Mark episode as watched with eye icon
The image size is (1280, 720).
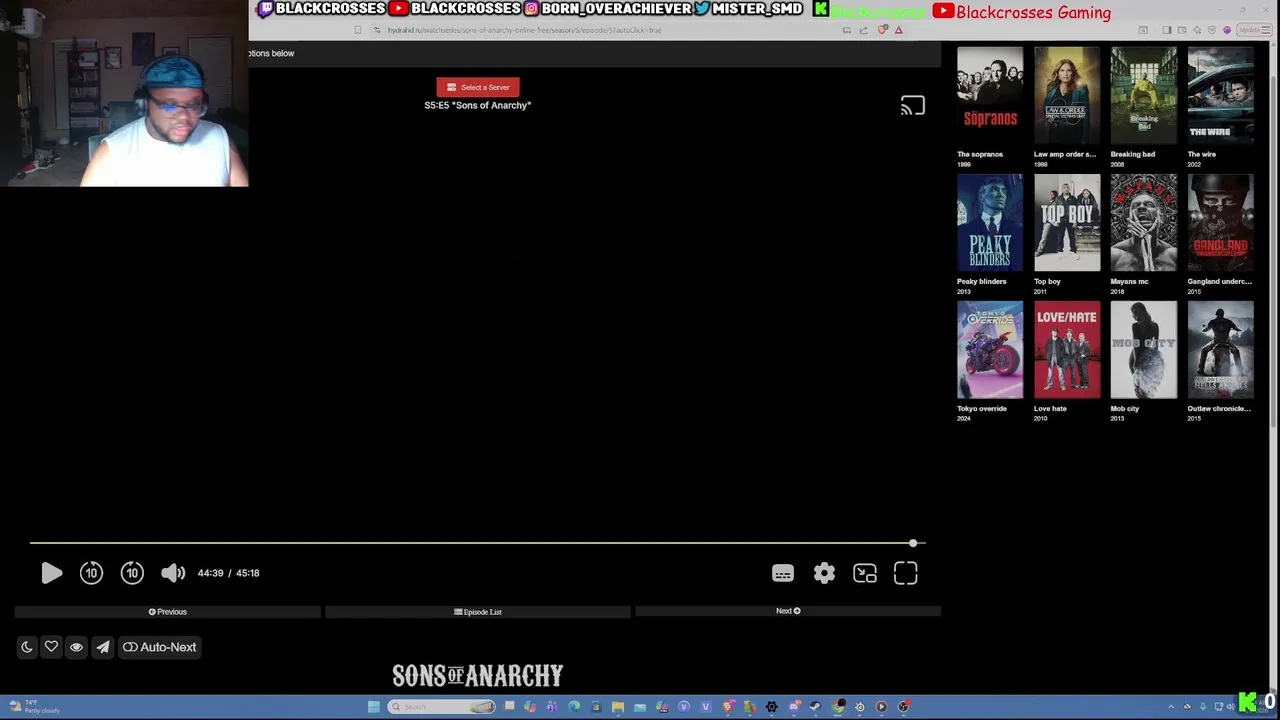(76, 647)
